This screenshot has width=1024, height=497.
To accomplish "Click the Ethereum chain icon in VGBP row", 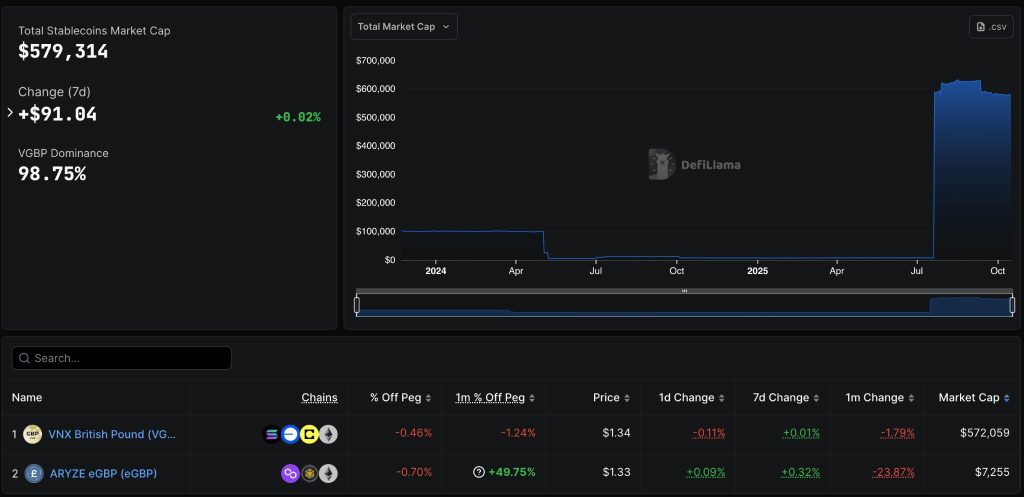I will pyautogui.click(x=328, y=434).
